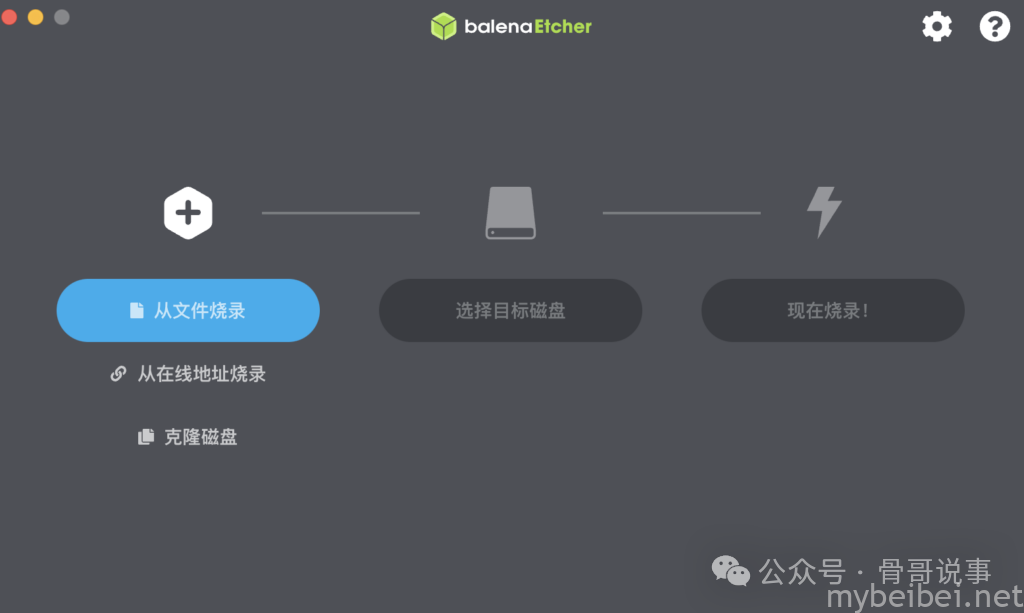
Task: Click the balenaEtcher title text
Action: pyautogui.click(x=528, y=27)
